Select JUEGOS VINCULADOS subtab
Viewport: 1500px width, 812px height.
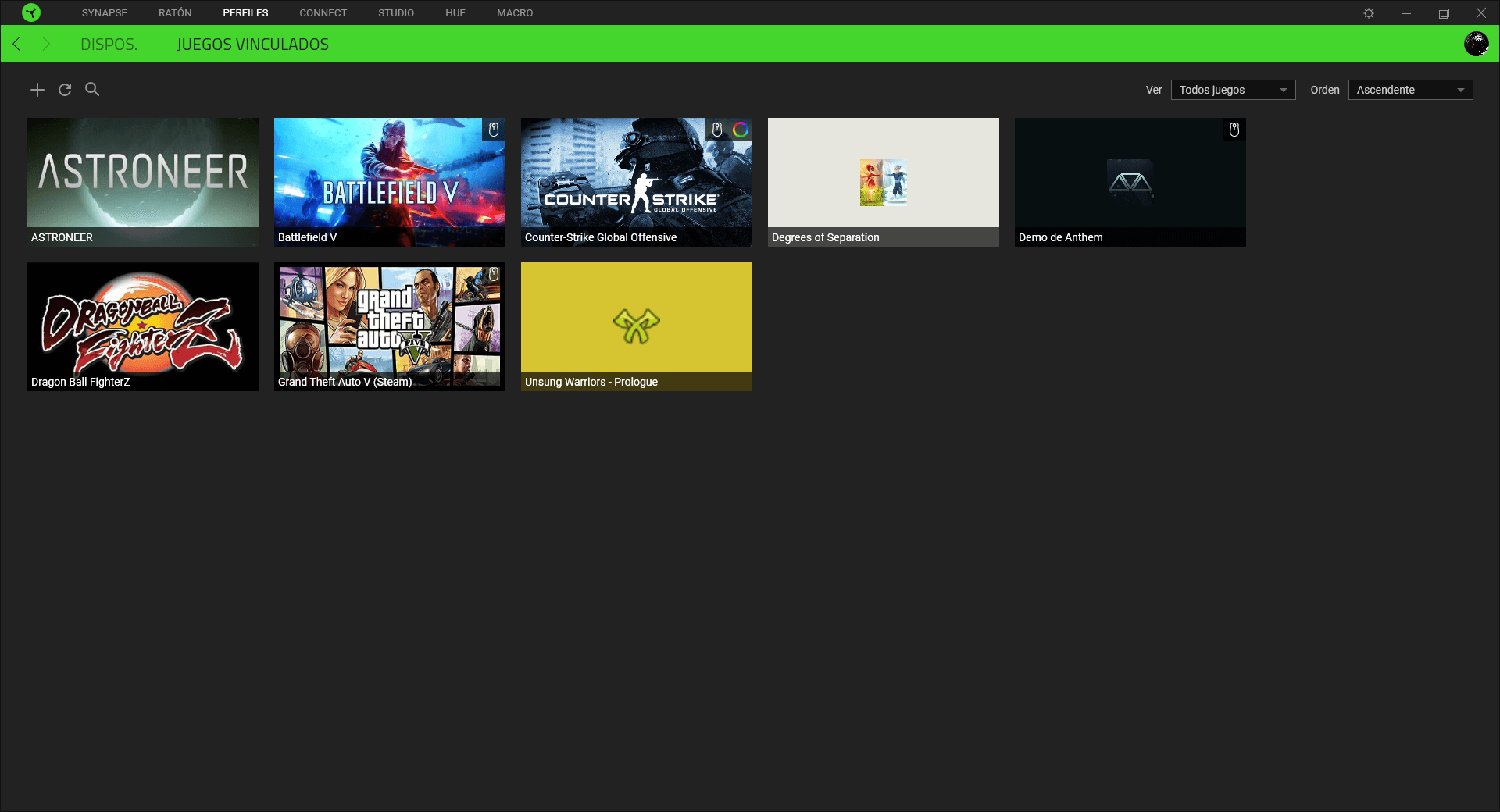coord(253,45)
